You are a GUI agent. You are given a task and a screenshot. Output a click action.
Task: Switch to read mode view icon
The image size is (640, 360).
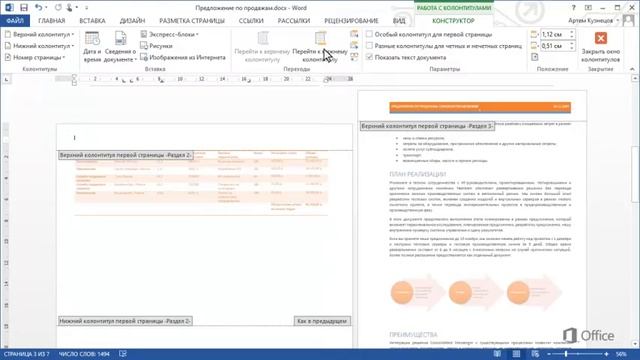tap(497, 354)
